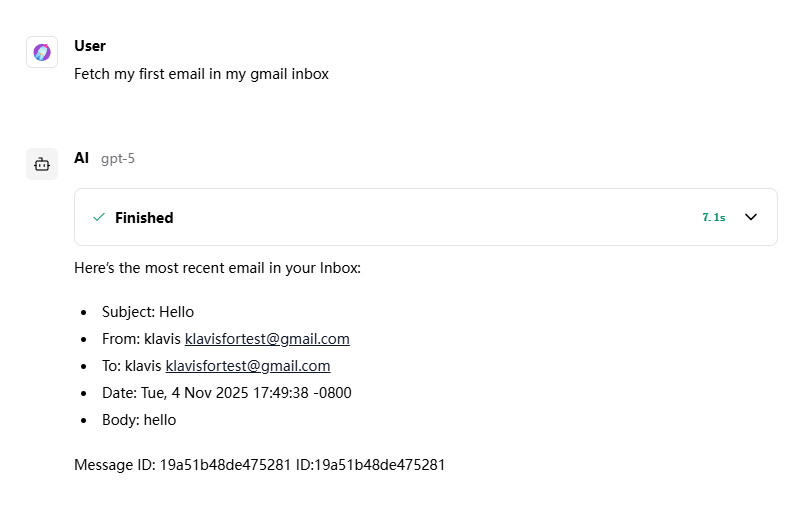Click the 'Fetch my first email' message text

point(201,74)
